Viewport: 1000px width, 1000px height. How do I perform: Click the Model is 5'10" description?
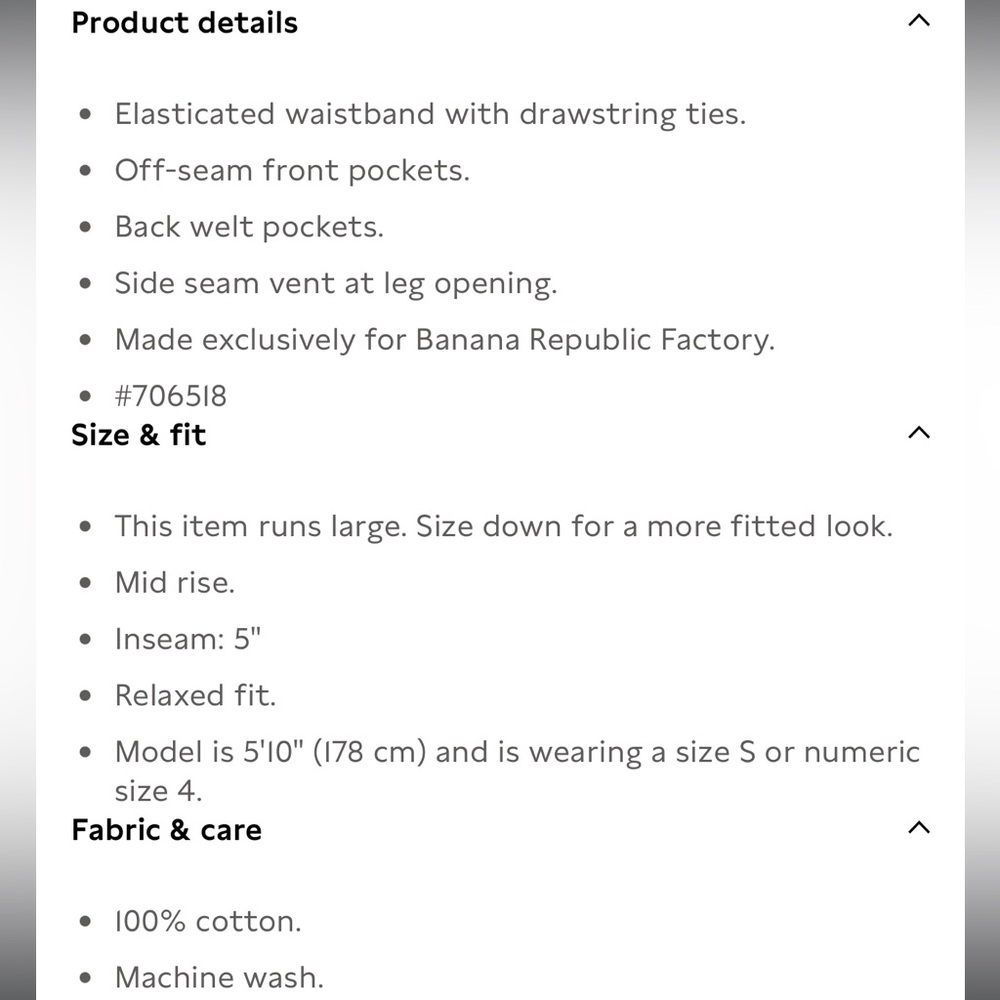coord(517,771)
